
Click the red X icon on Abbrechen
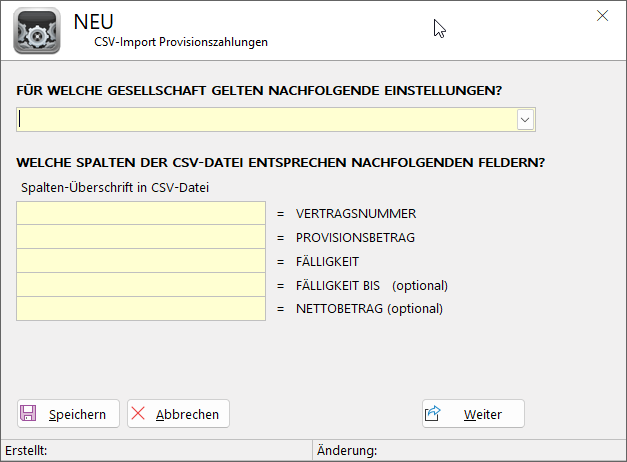coord(139,414)
